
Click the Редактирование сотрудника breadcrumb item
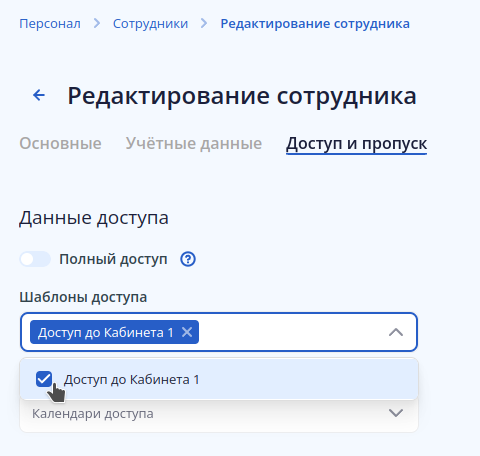(315, 24)
